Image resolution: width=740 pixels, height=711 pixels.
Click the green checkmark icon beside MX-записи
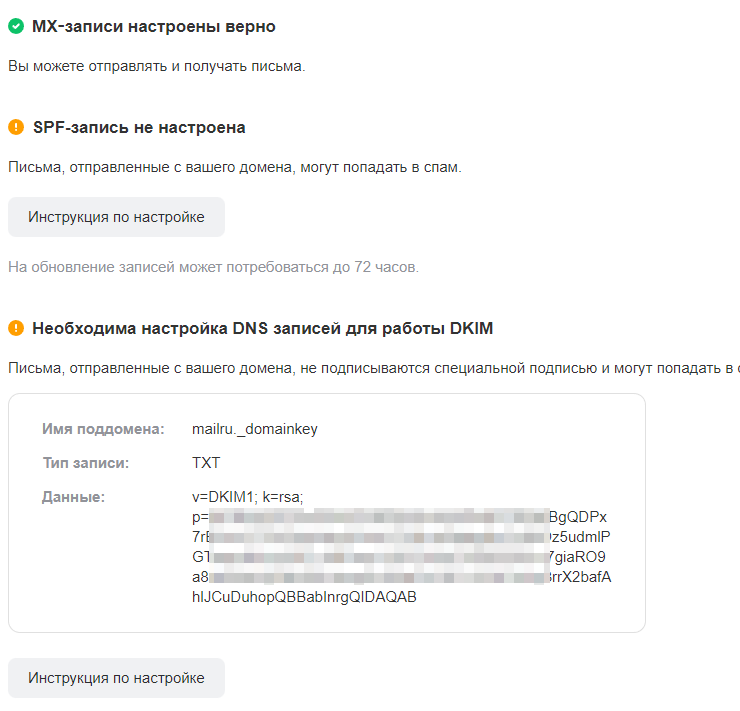coord(16,27)
